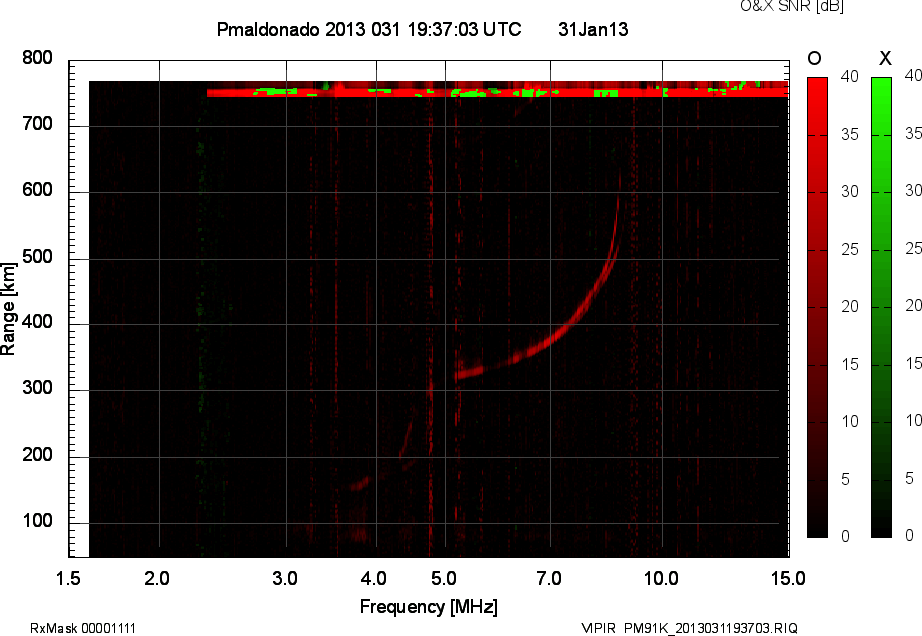922x636 pixels.
Task: Click the 3.0 frequency tick label
Action: [285, 579]
